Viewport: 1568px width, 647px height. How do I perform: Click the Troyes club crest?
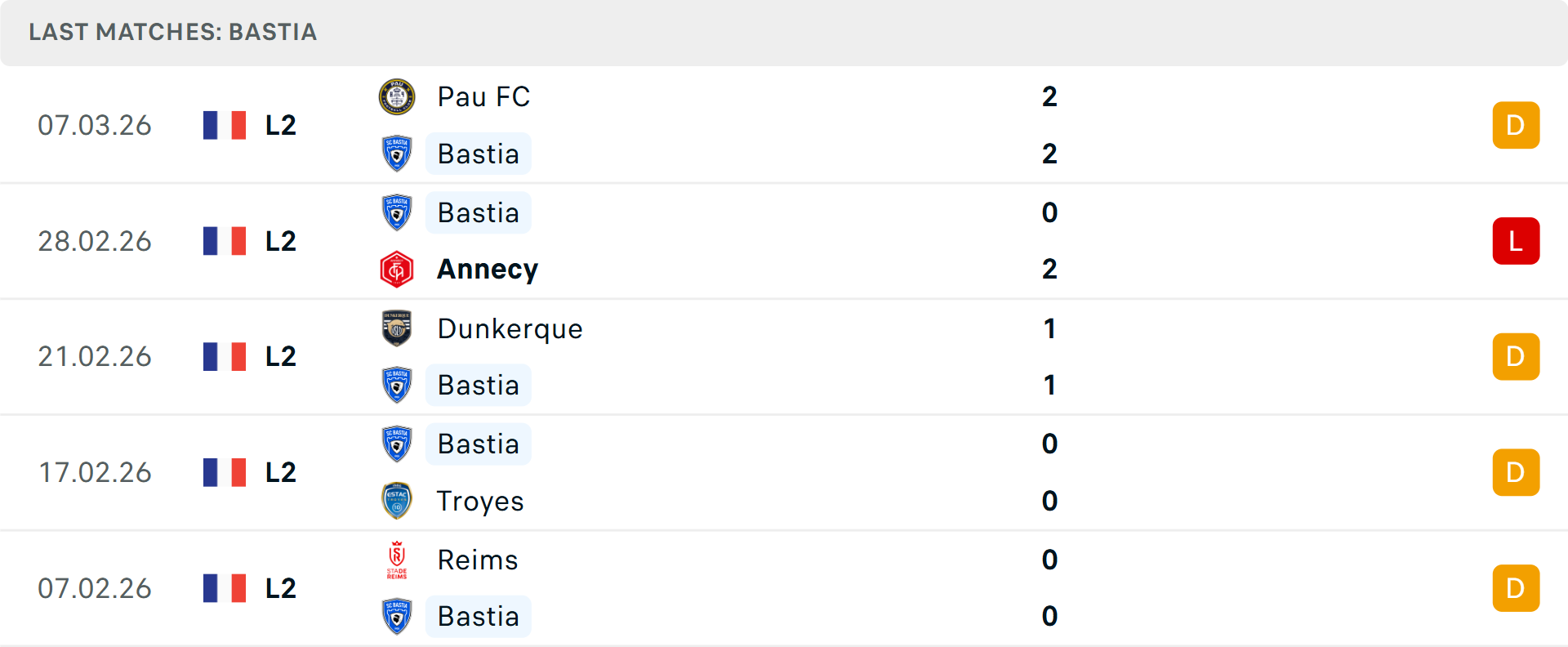[397, 501]
